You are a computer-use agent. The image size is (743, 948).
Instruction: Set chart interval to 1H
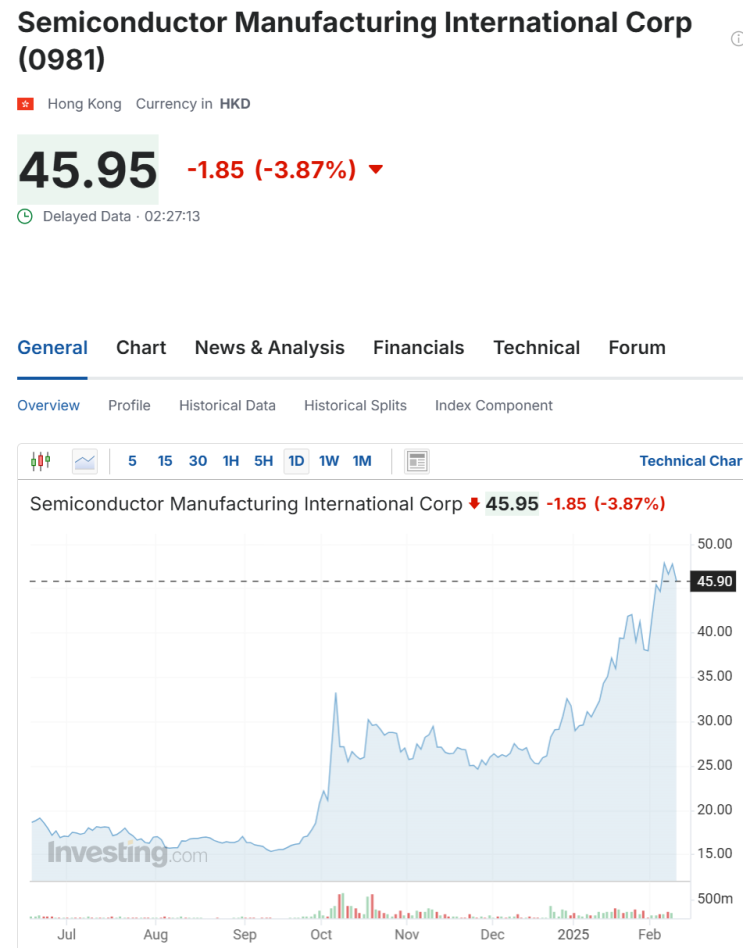(x=231, y=461)
